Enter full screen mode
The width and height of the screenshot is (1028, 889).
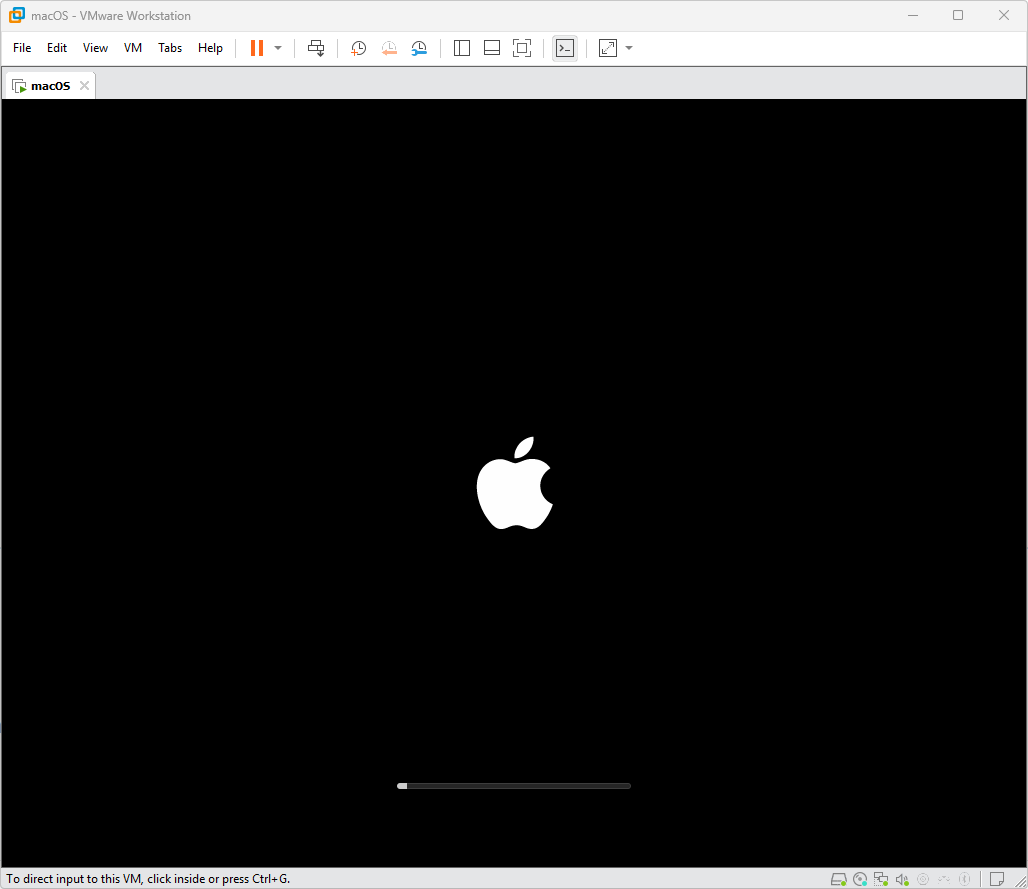pyautogui.click(x=522, y=48)
